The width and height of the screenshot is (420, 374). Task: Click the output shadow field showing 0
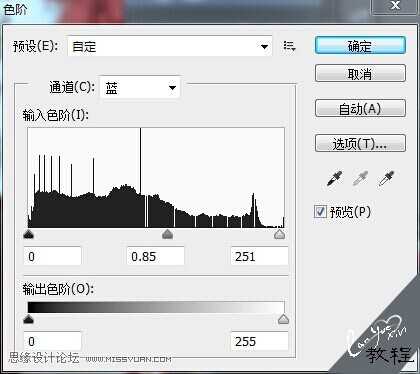click(53, 341)
